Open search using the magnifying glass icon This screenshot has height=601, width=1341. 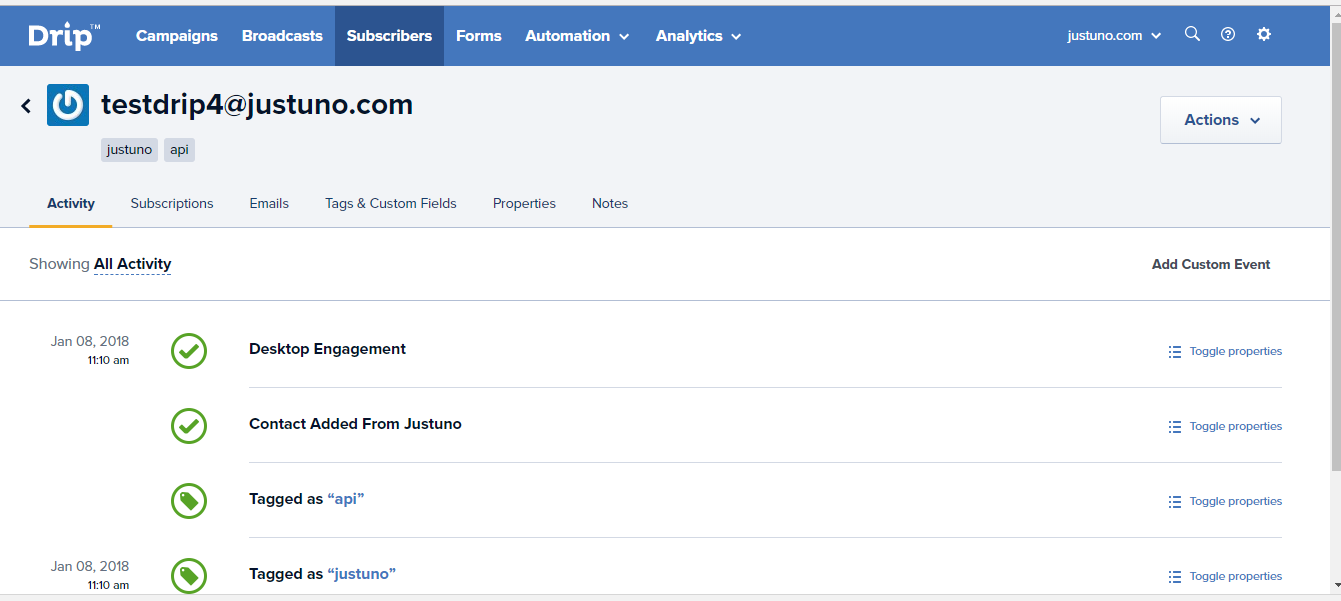tap(1192, 34)
